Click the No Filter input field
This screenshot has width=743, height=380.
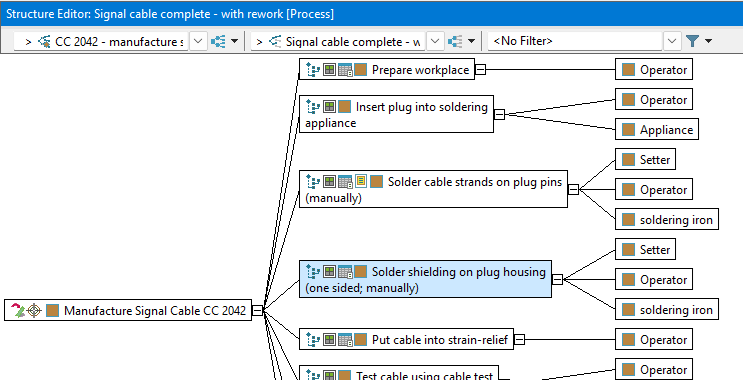575,41
